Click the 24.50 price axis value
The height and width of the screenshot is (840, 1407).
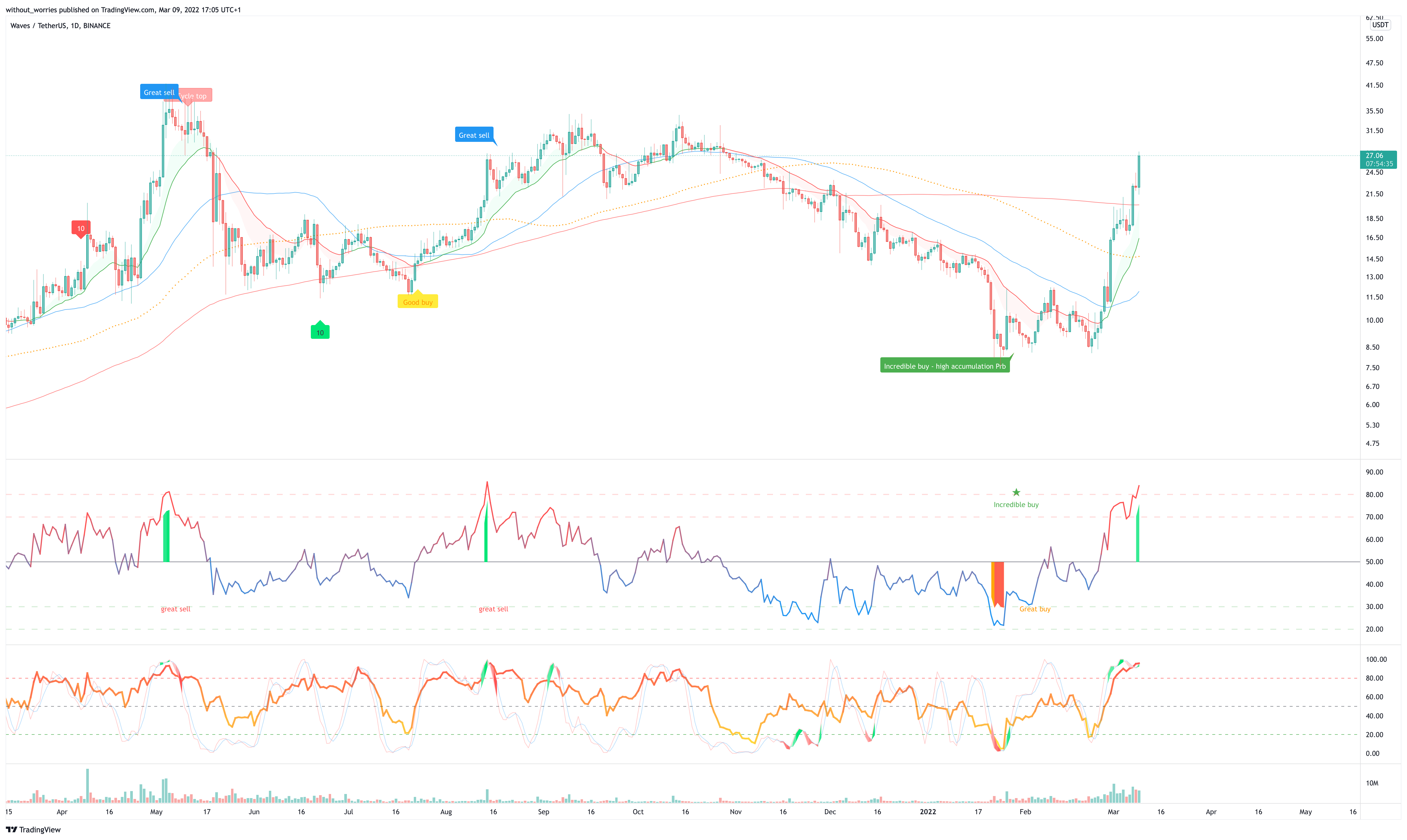click(1374, 173)
